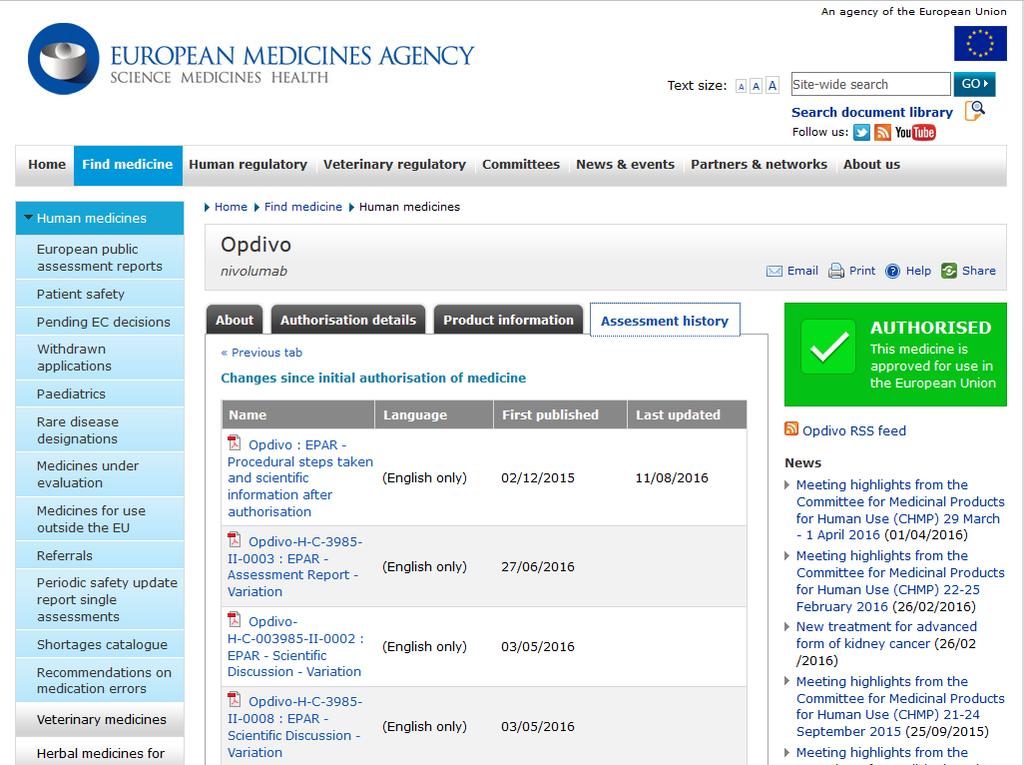
Task: Open the Home navigation menu item
Action: tap(46, 165)
